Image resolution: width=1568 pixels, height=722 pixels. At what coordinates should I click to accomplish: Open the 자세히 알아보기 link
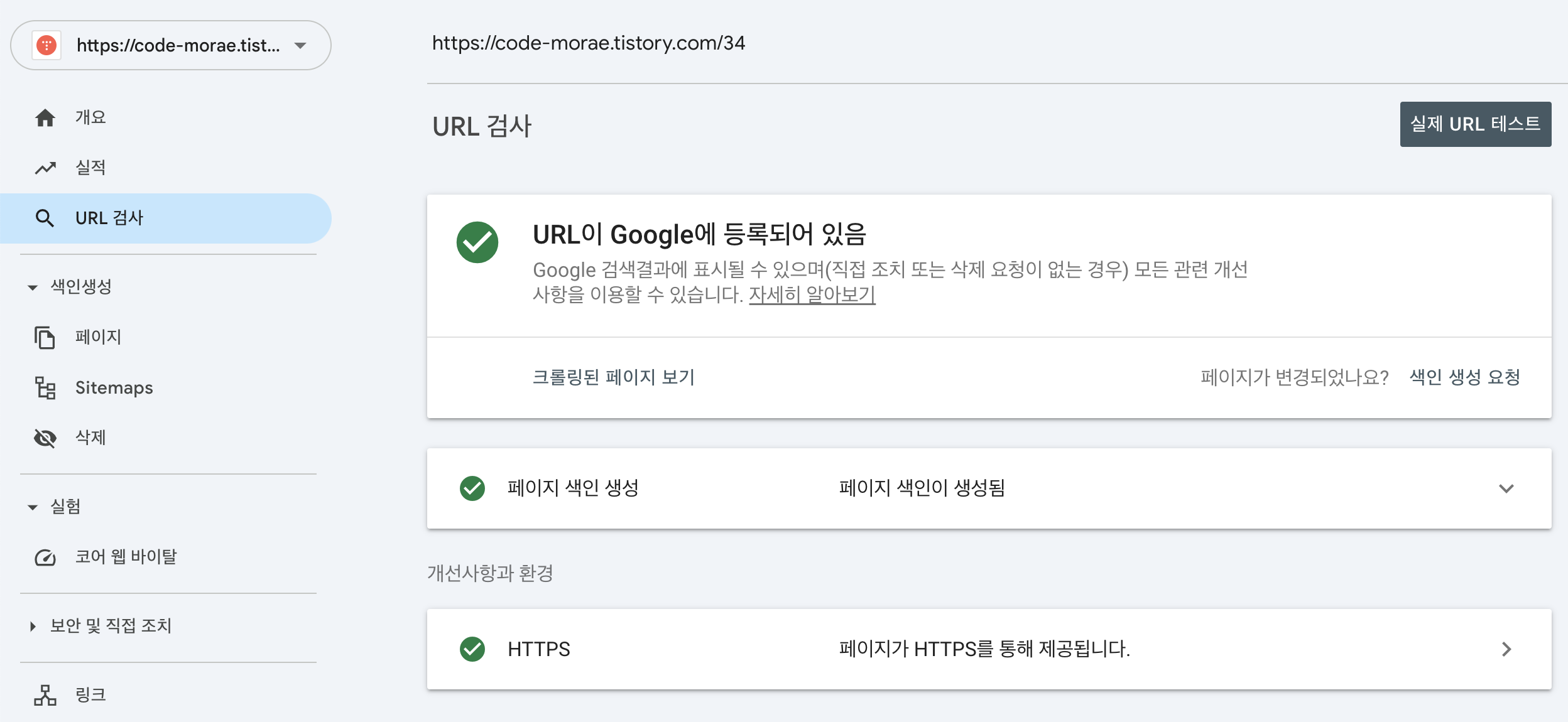pos(812,294)
